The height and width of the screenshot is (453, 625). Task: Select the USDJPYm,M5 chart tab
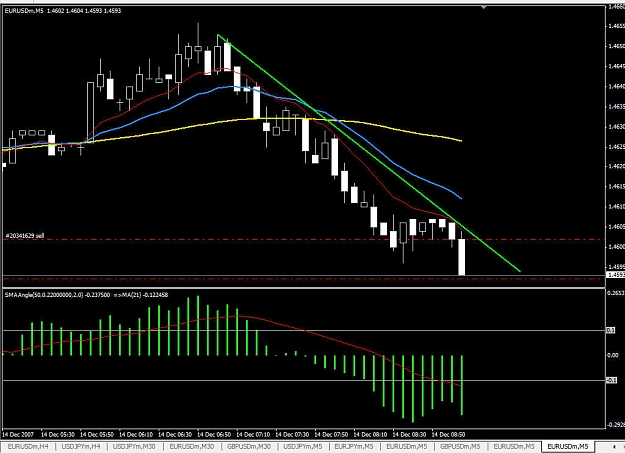303,447
